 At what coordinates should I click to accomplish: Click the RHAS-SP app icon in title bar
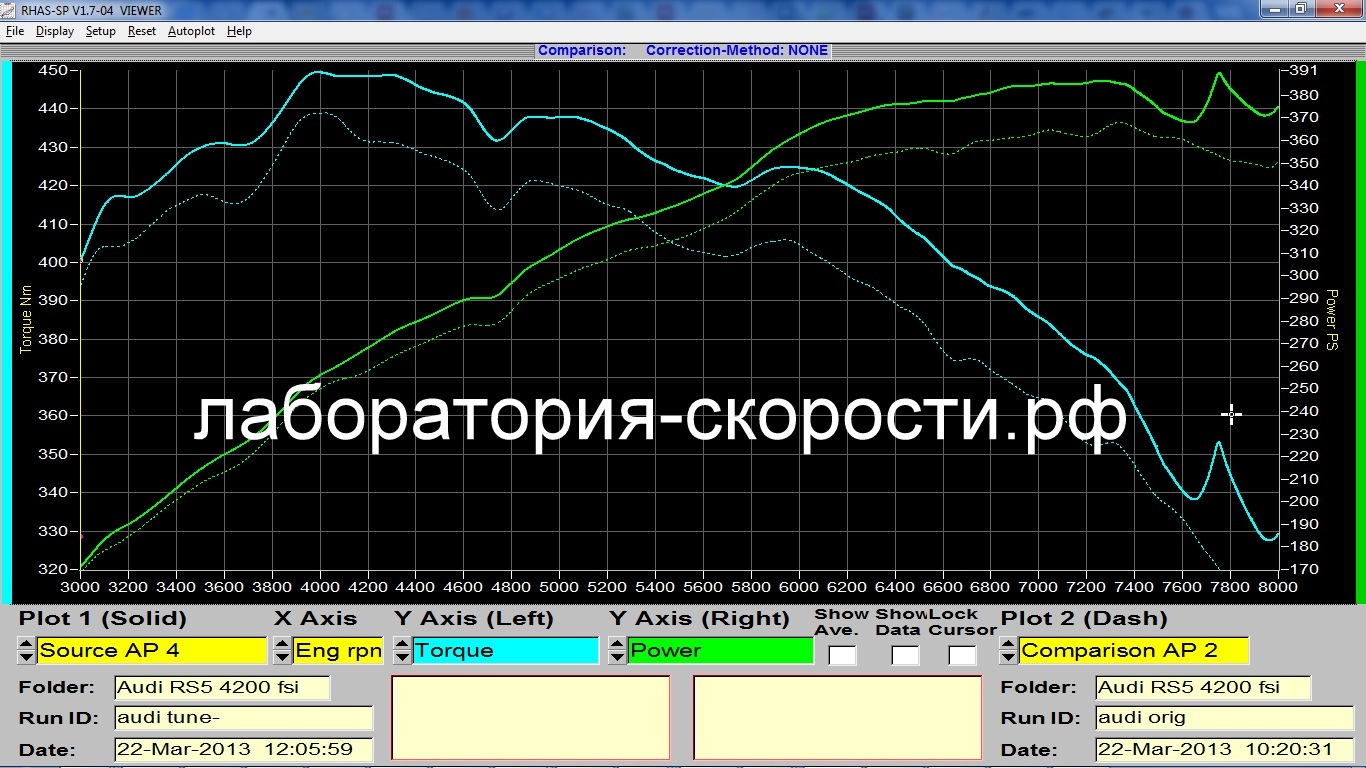click(9, 9)
